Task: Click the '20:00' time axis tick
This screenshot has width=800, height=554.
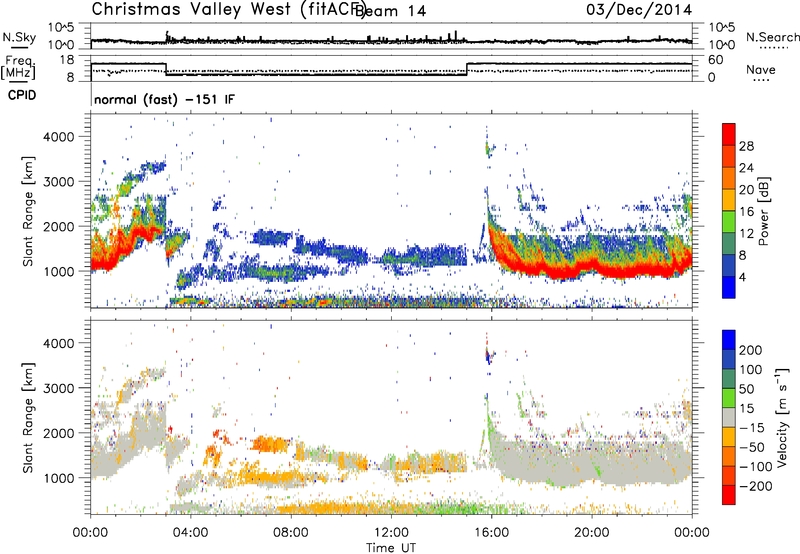Action: tap(591, 533)
